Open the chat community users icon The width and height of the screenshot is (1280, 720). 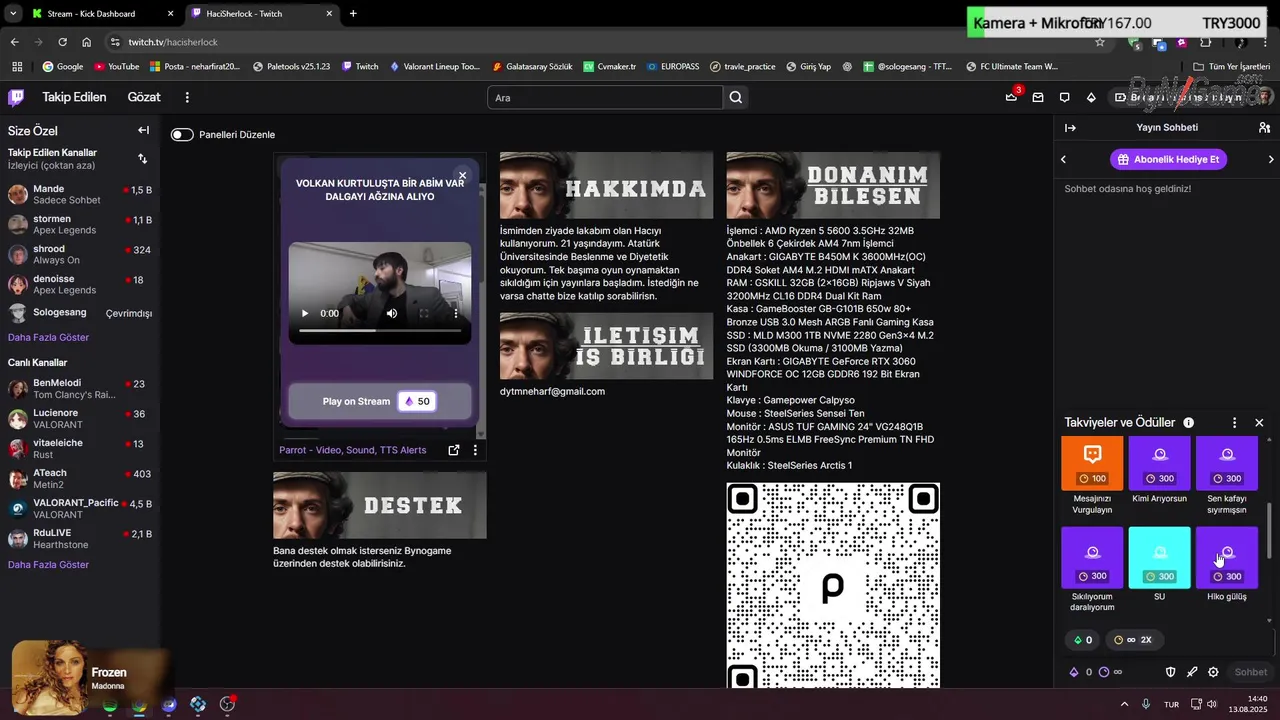[1264, 128]
